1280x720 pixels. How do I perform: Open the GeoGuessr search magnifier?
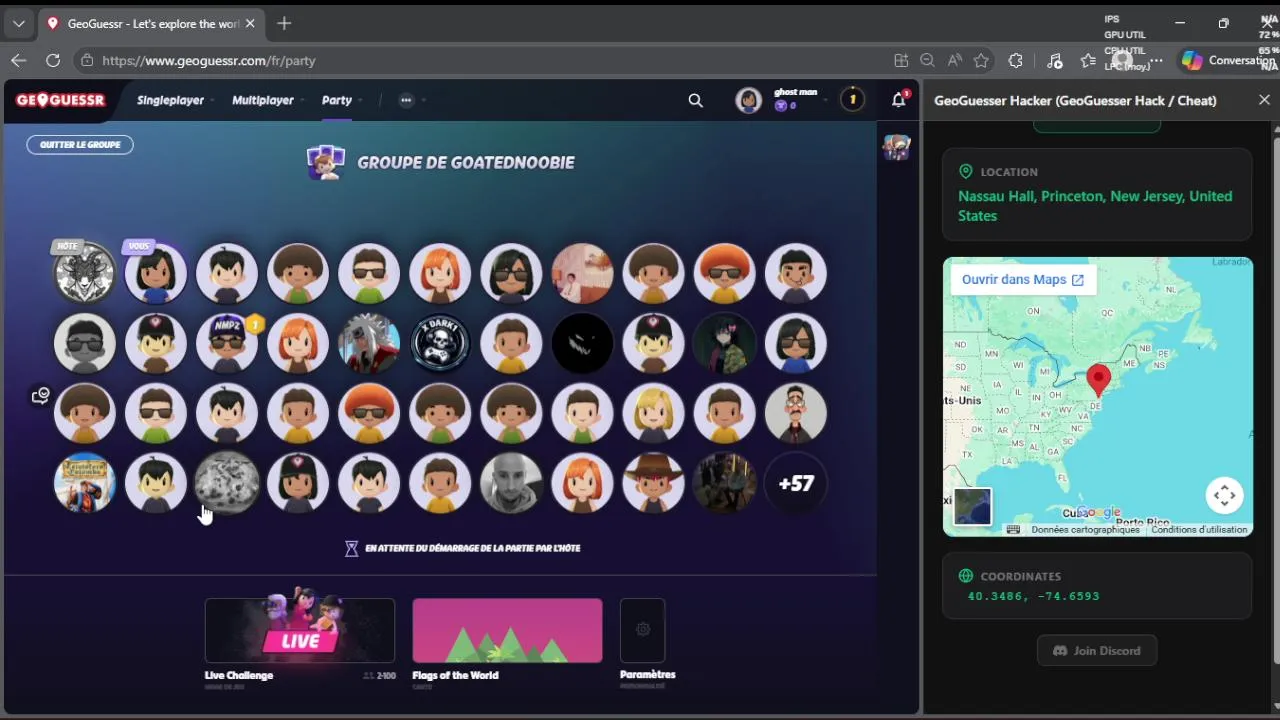tap(696, 100)
